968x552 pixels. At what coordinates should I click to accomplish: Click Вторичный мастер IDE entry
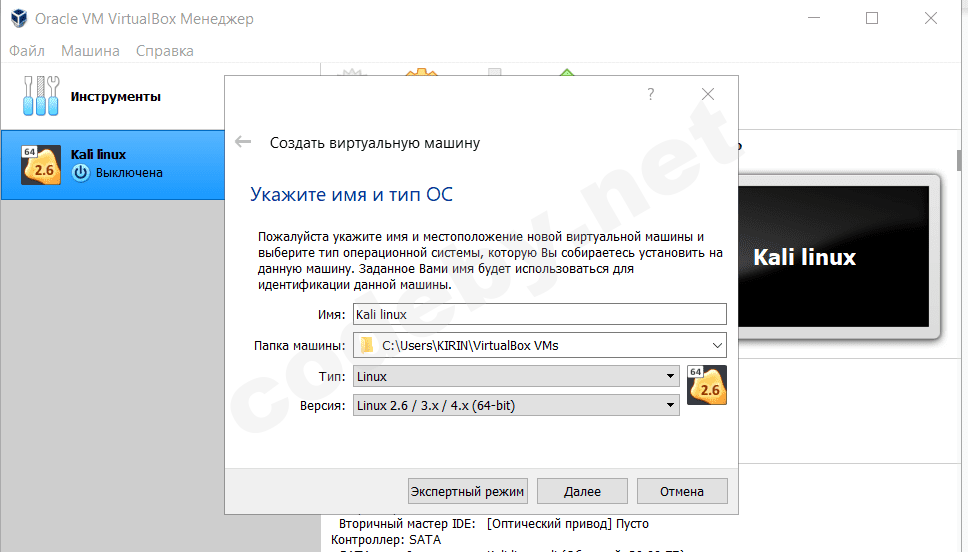(x=494, y=524)
